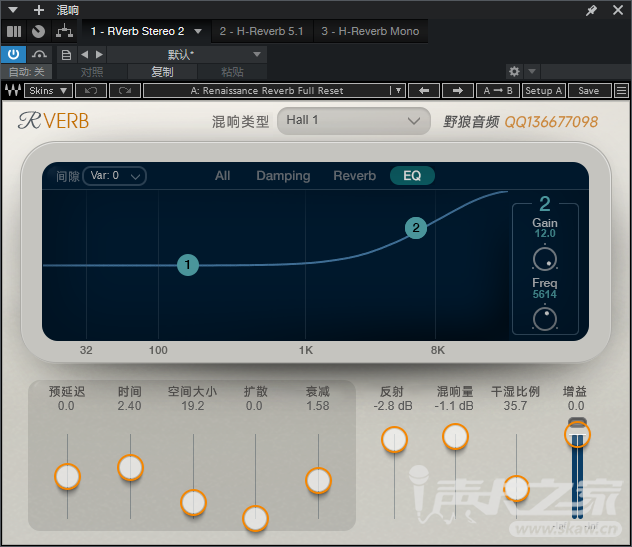Copy setup A to B
Image resolution: width=632 pixels, height=547 pixels.
[498, 91]
